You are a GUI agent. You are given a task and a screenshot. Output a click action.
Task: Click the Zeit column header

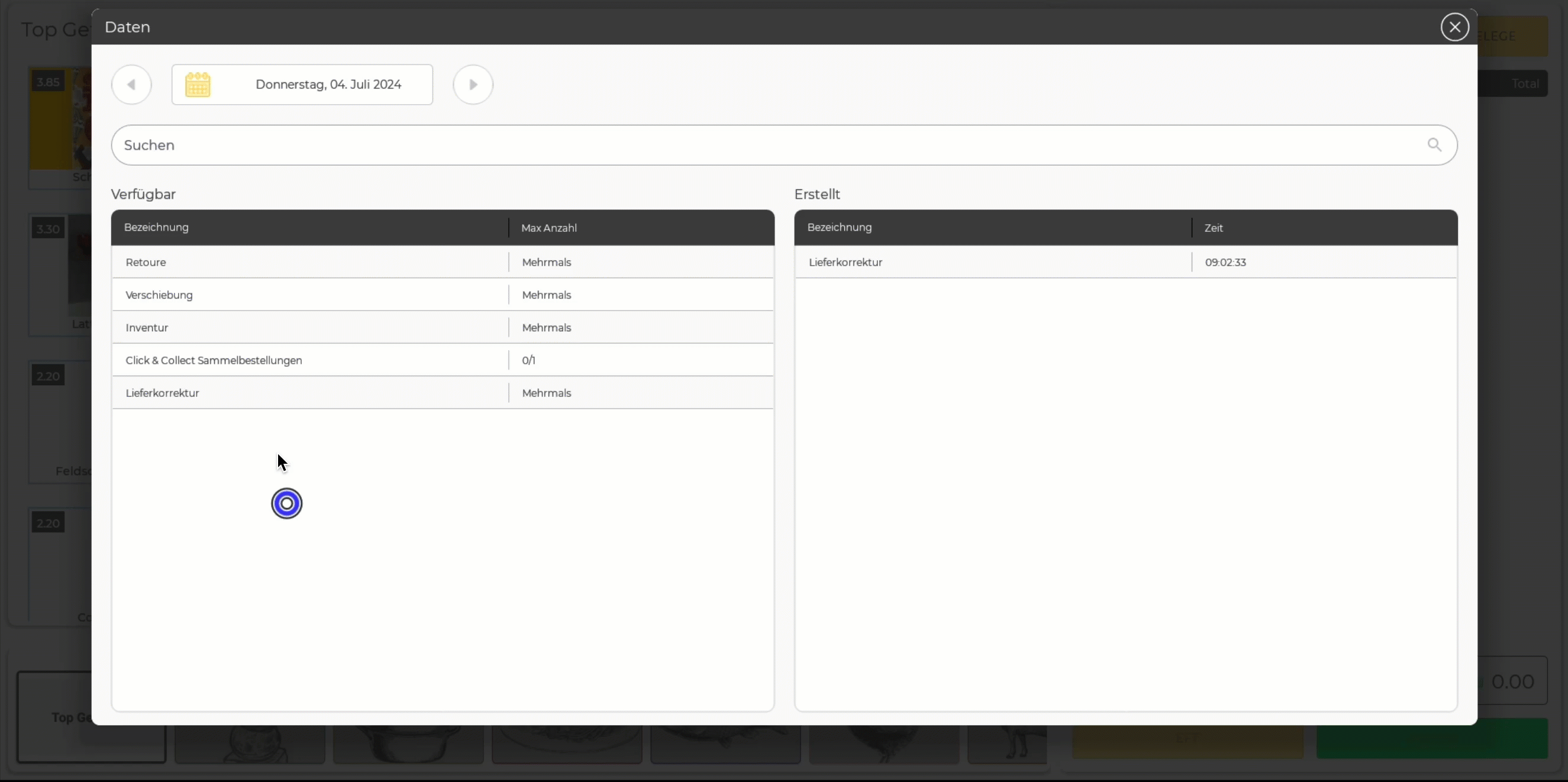pos(1214,228)
